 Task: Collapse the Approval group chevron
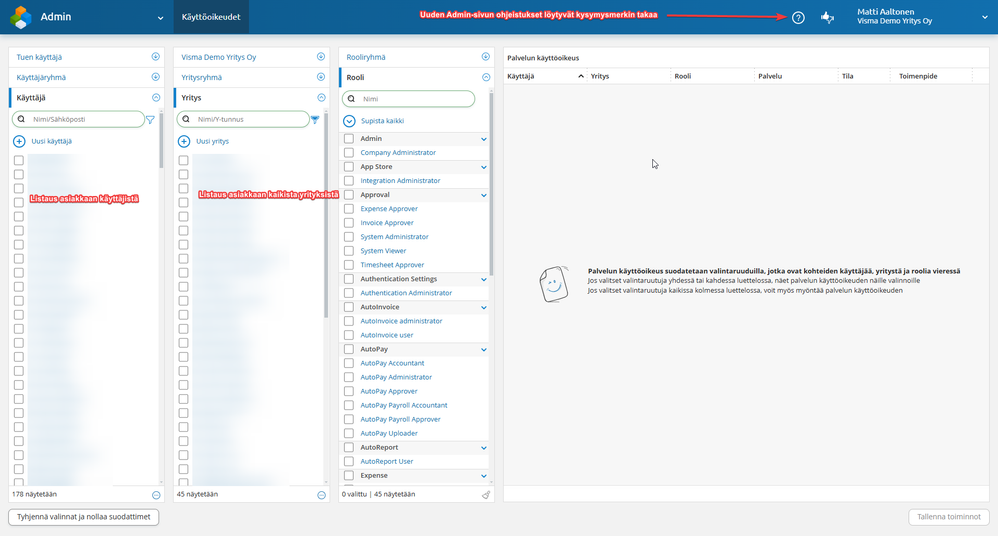click(484, 195)
